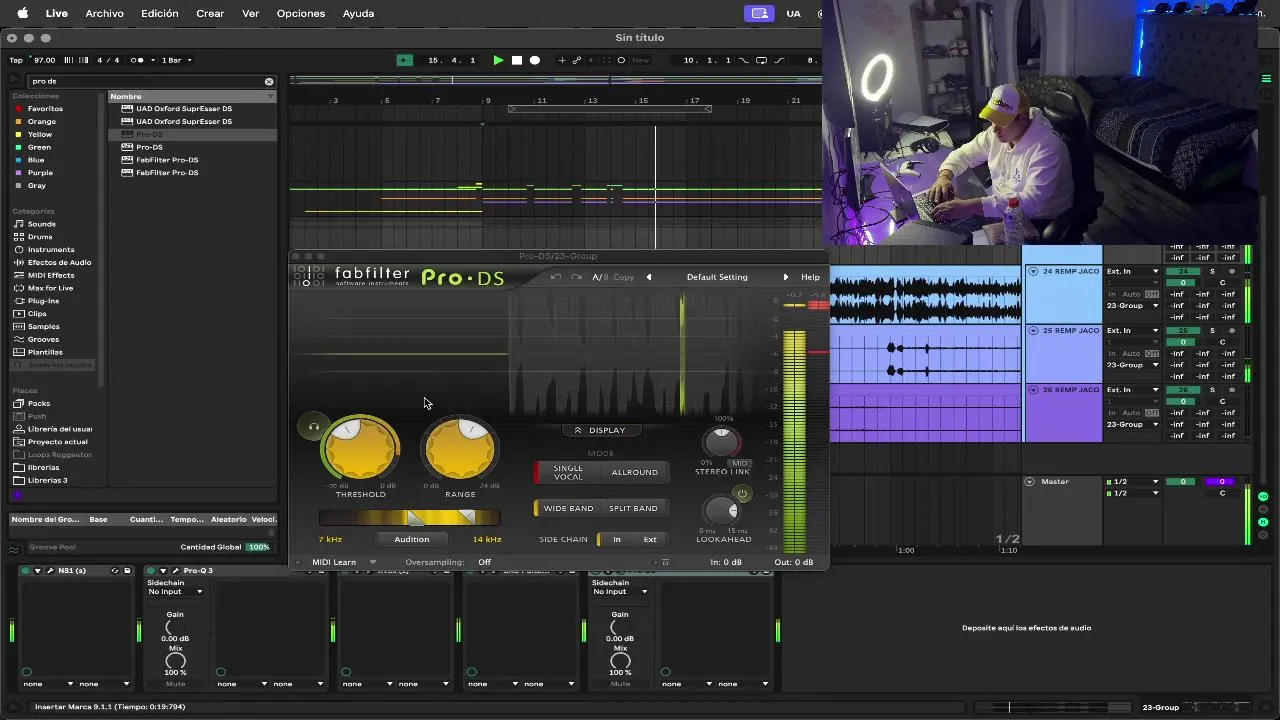Screen dimensions: 1280x720
Task: Open the Efectos de Audio category
Action: point(59,262)
